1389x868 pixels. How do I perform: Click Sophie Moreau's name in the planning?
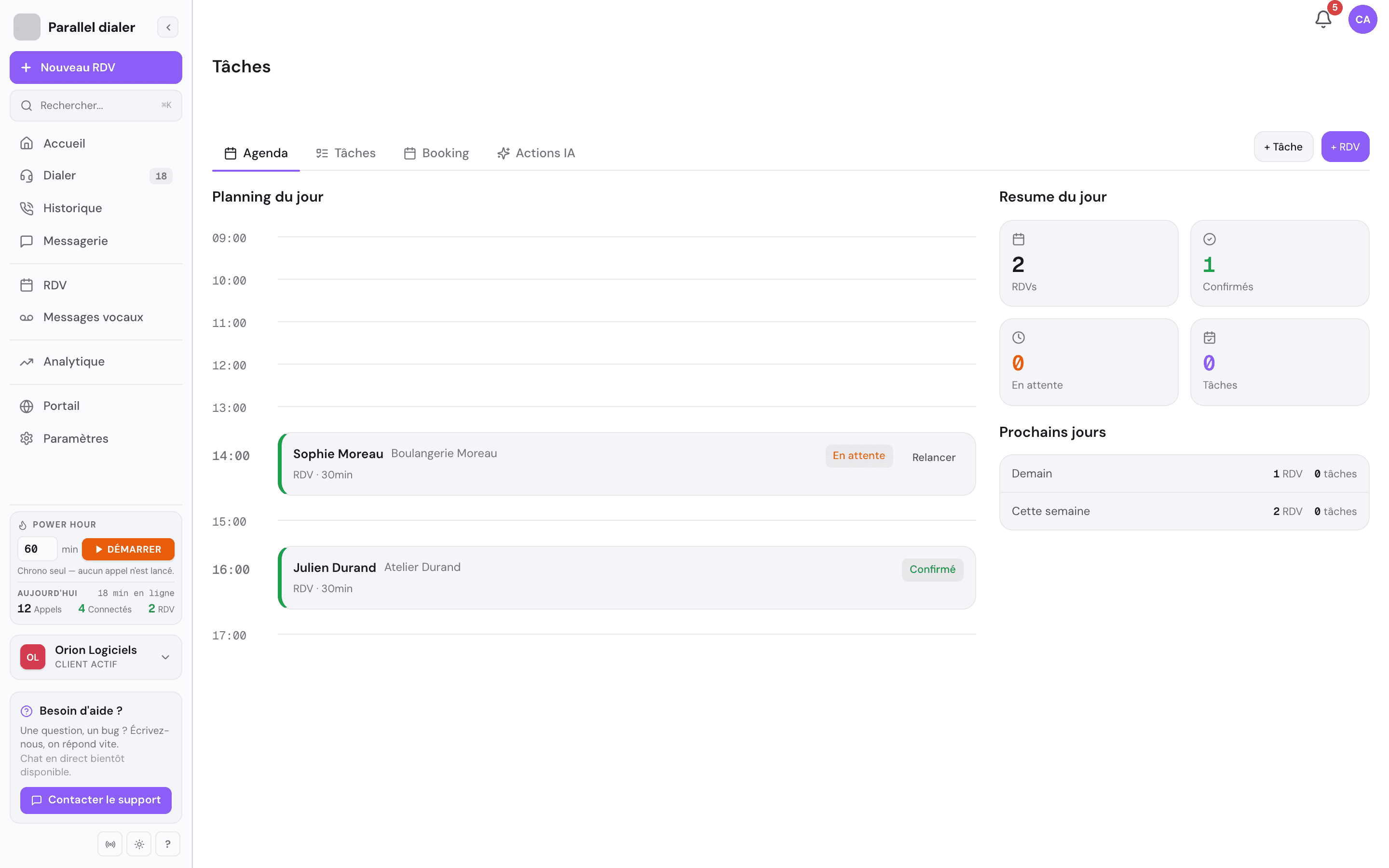point(338,453)
